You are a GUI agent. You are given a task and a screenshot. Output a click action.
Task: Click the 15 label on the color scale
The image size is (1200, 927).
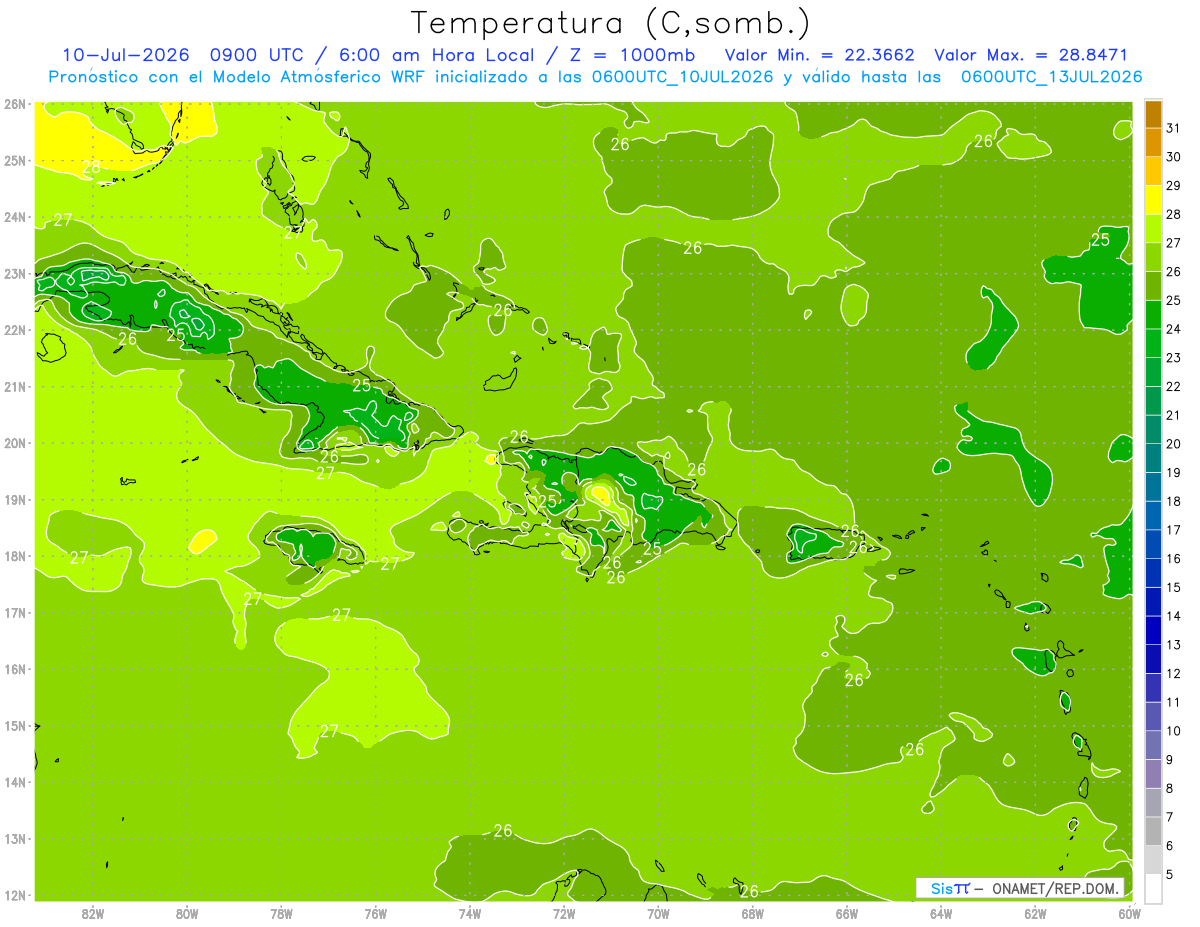pyautogui.click(x=1173, y=587)
